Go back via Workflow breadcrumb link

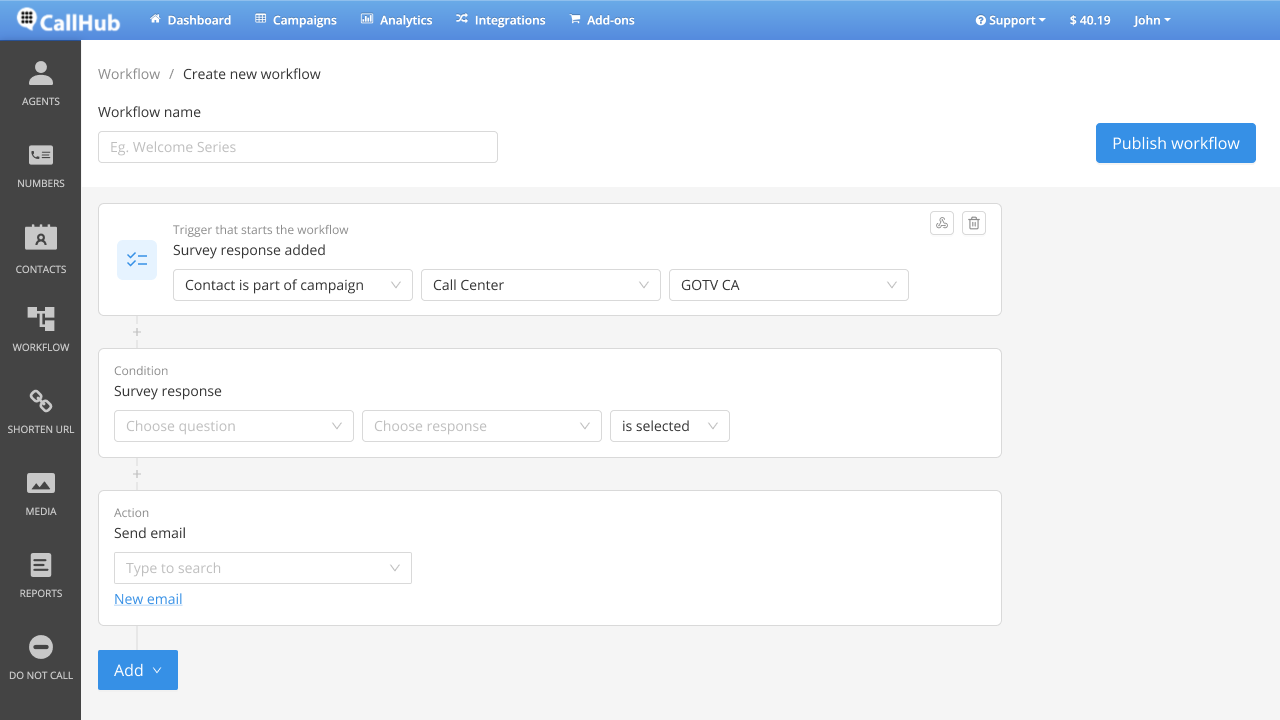(129, 74)
